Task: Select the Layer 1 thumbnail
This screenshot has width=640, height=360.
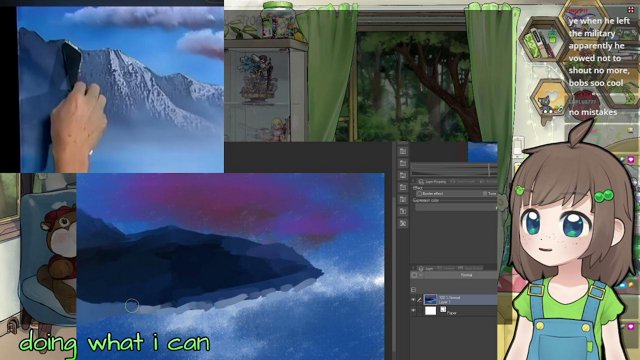Action: [x=430, y=300]
